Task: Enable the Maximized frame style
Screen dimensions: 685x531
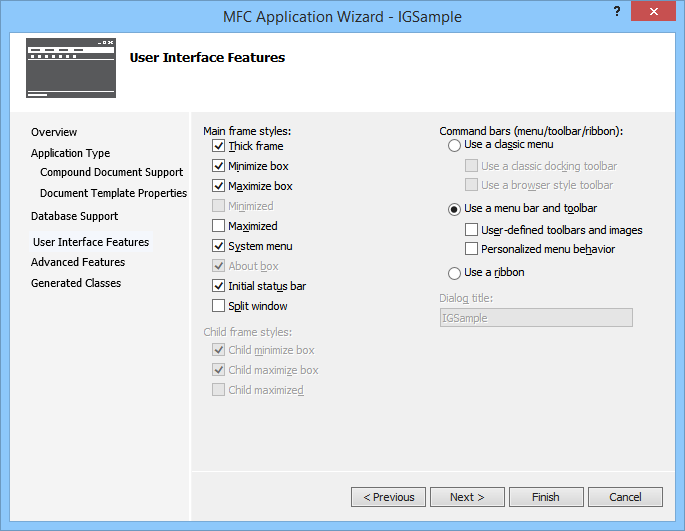Action: coord(219,226)
